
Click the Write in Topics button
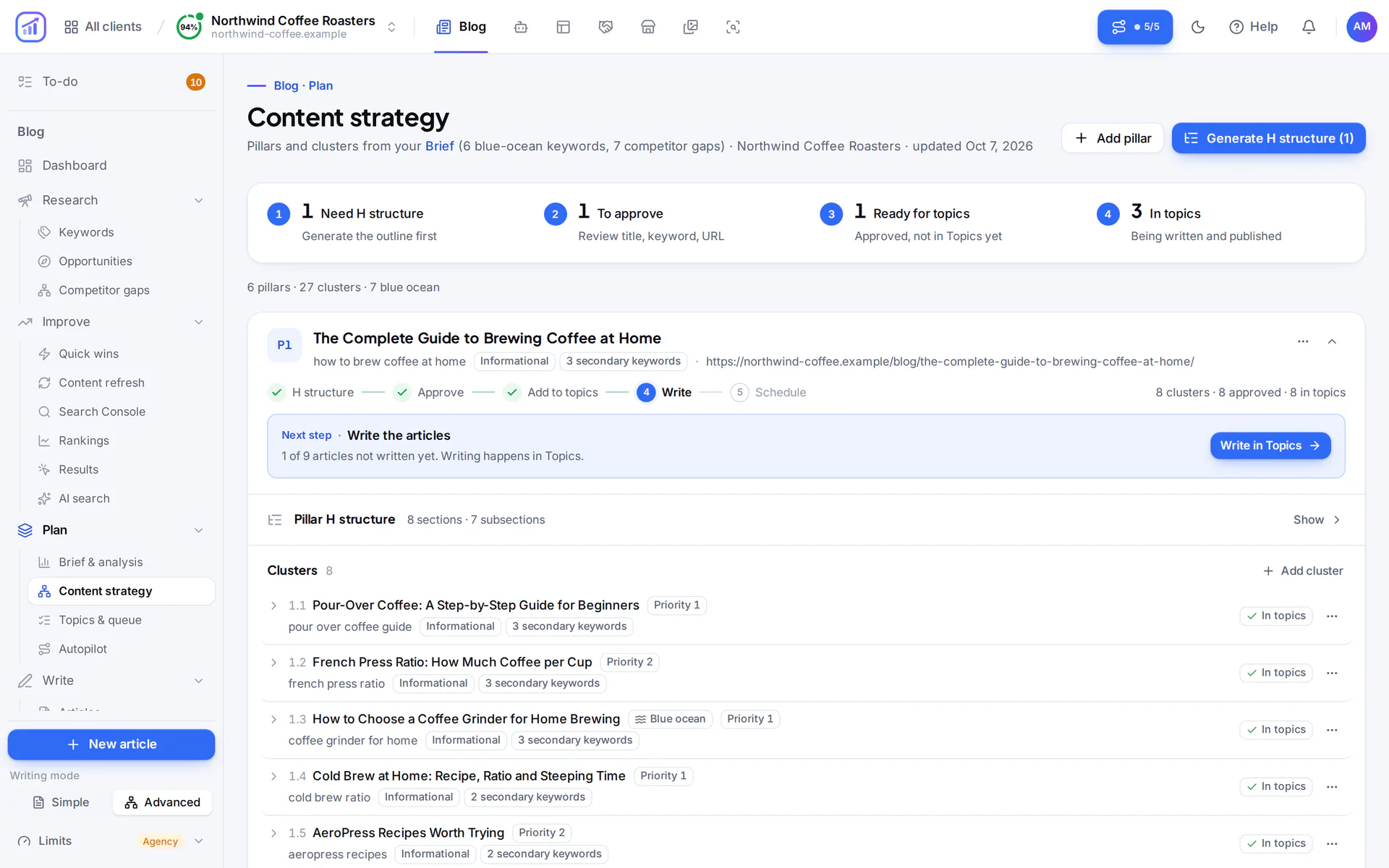pos(1270,446)
